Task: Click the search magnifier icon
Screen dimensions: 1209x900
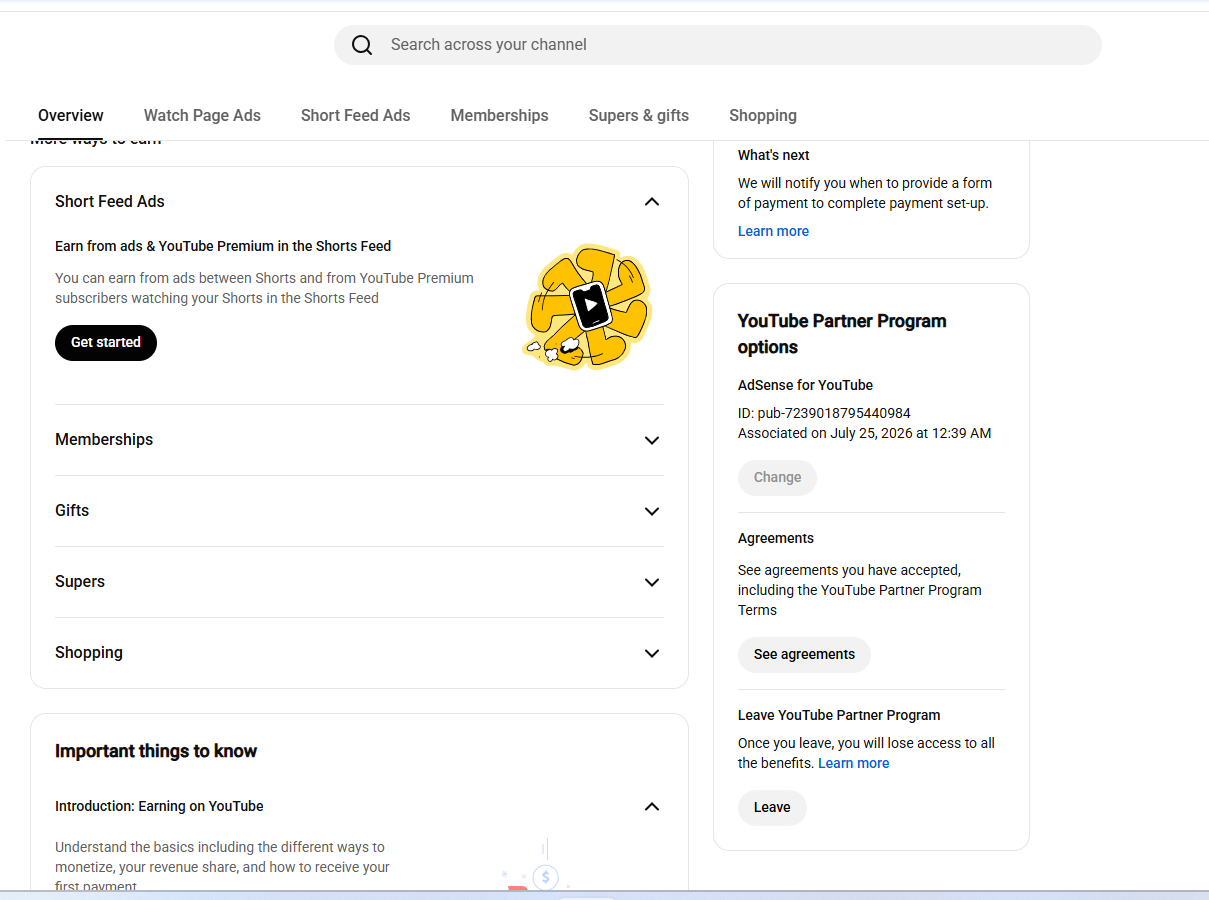Action: [362, 45]
